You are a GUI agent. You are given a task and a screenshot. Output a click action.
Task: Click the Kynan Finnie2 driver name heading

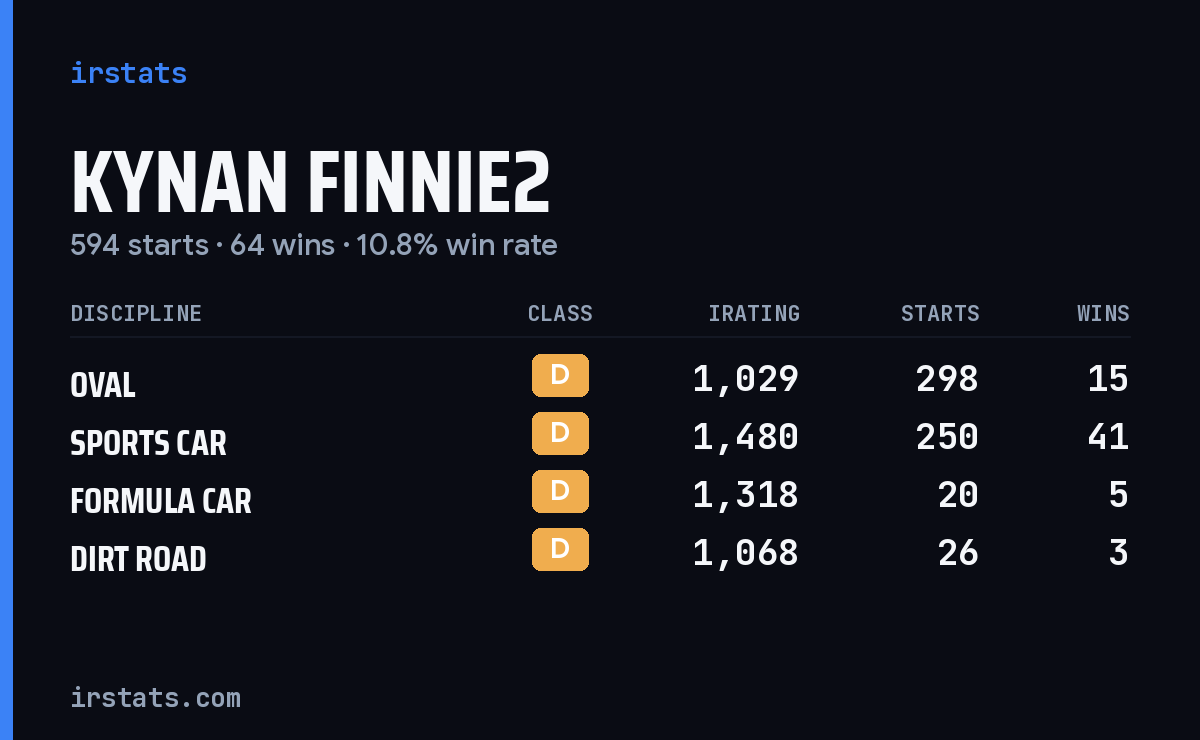coord(310,183)
